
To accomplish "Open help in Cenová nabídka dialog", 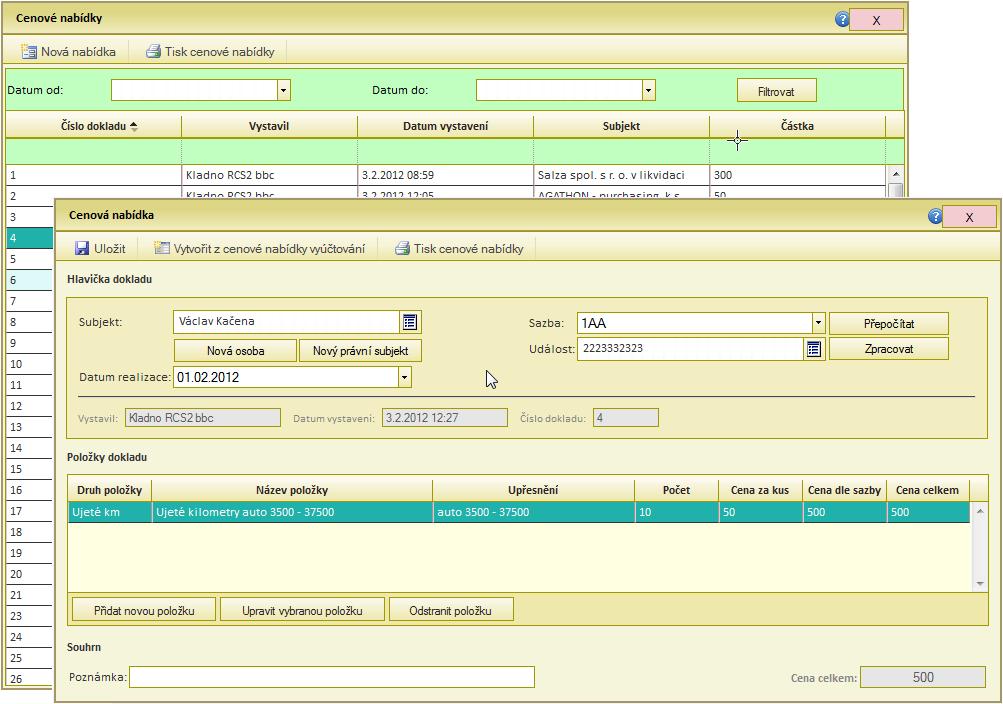I will point(935,216).
